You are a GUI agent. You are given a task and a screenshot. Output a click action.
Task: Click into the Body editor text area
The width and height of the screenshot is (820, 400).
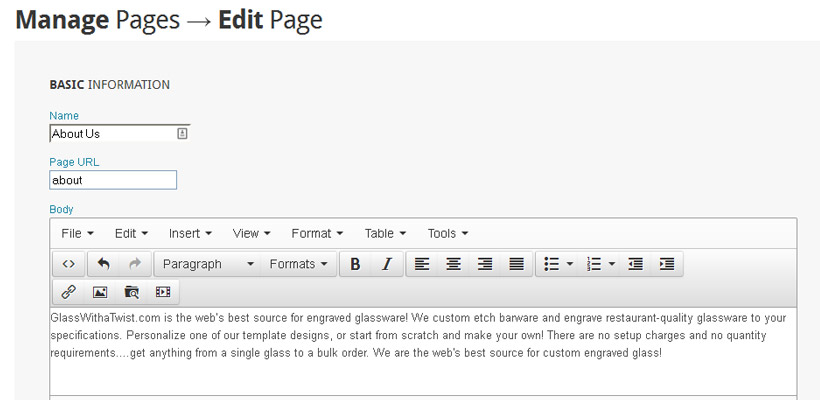pyautogui.click(x=423, y=350)
